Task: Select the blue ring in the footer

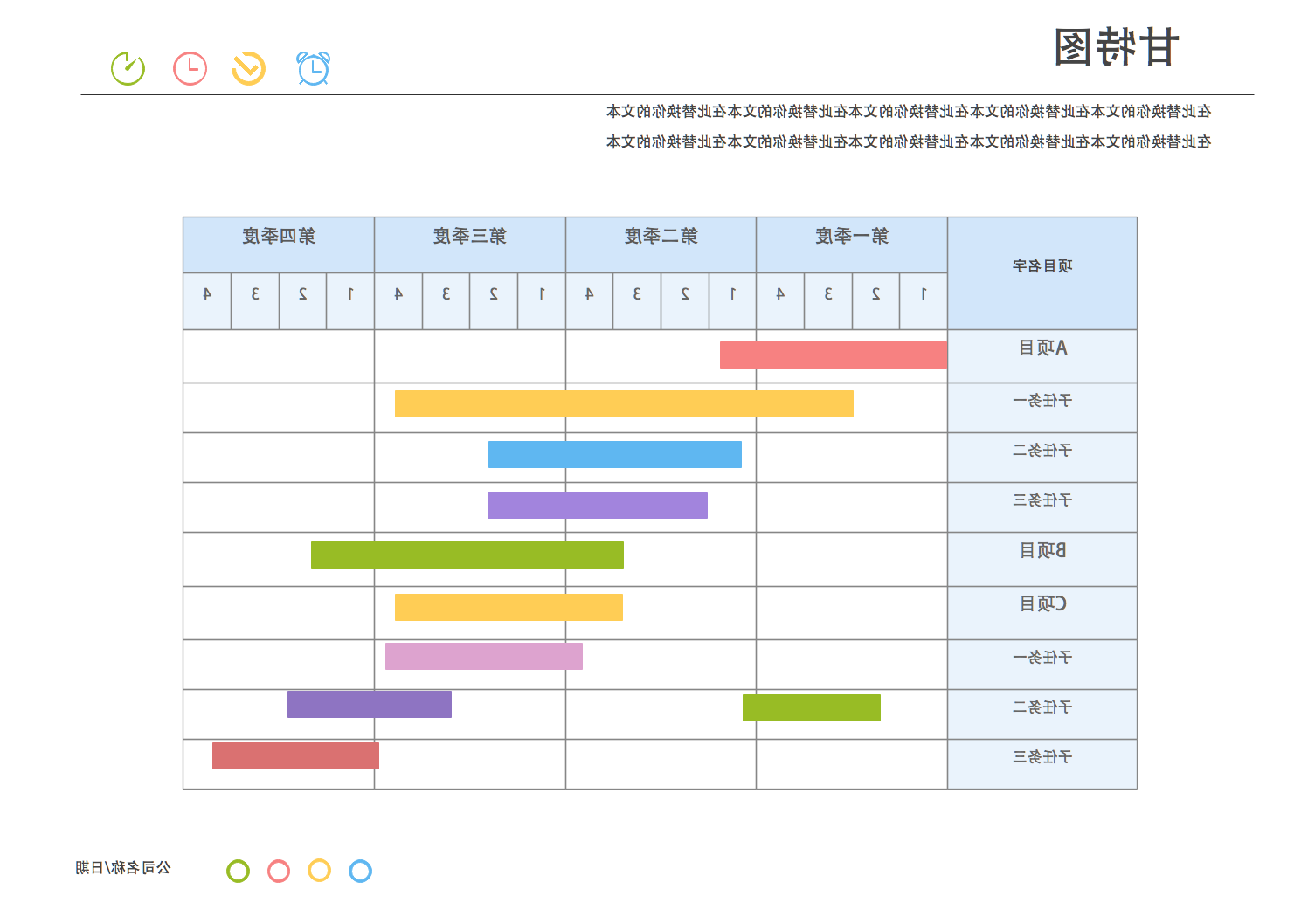Action: pos(360,871)
